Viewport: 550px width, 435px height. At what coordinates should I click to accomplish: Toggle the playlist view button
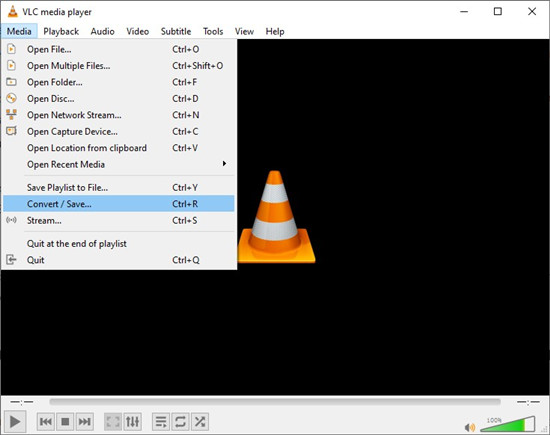pos(161,421)
